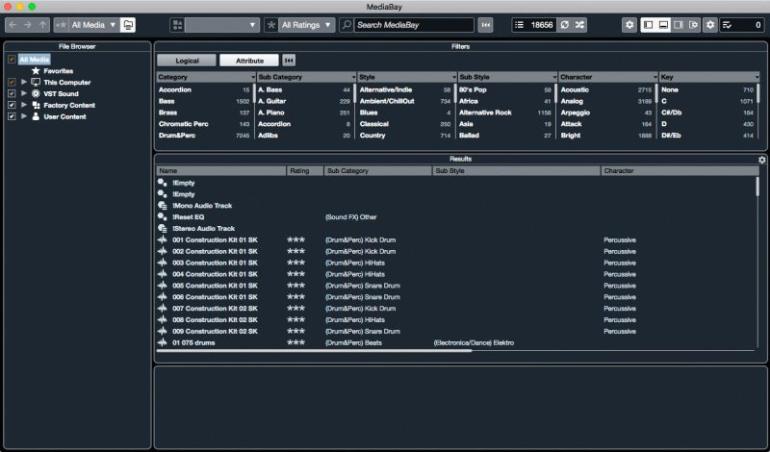Go forward with the right arrow button
Screen dimensions: 770x452
[x=28, y=25]
